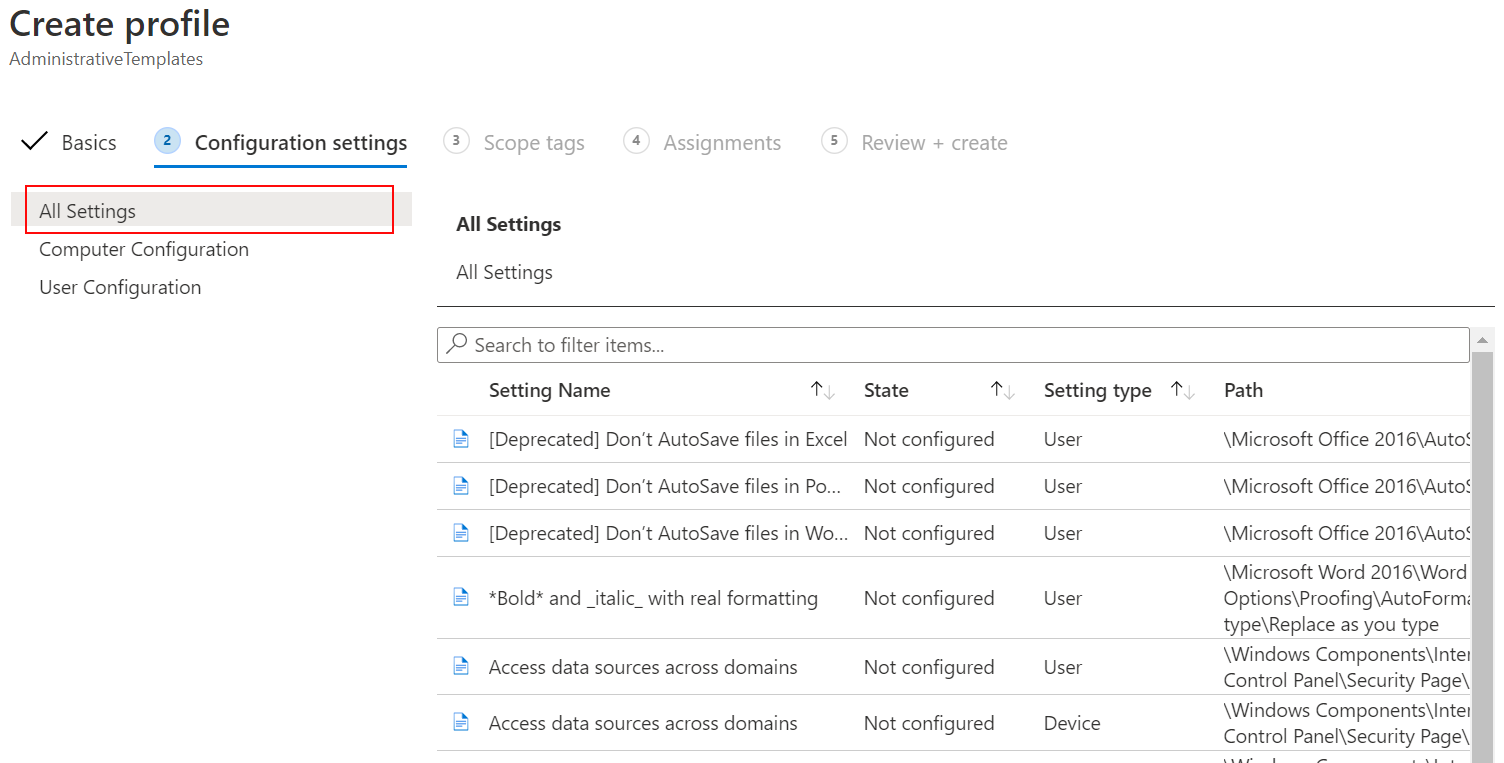
Task: Click document icon for Don't AutoSave files in Po... row
Action: pyautogui.click(x=461, y=486)
